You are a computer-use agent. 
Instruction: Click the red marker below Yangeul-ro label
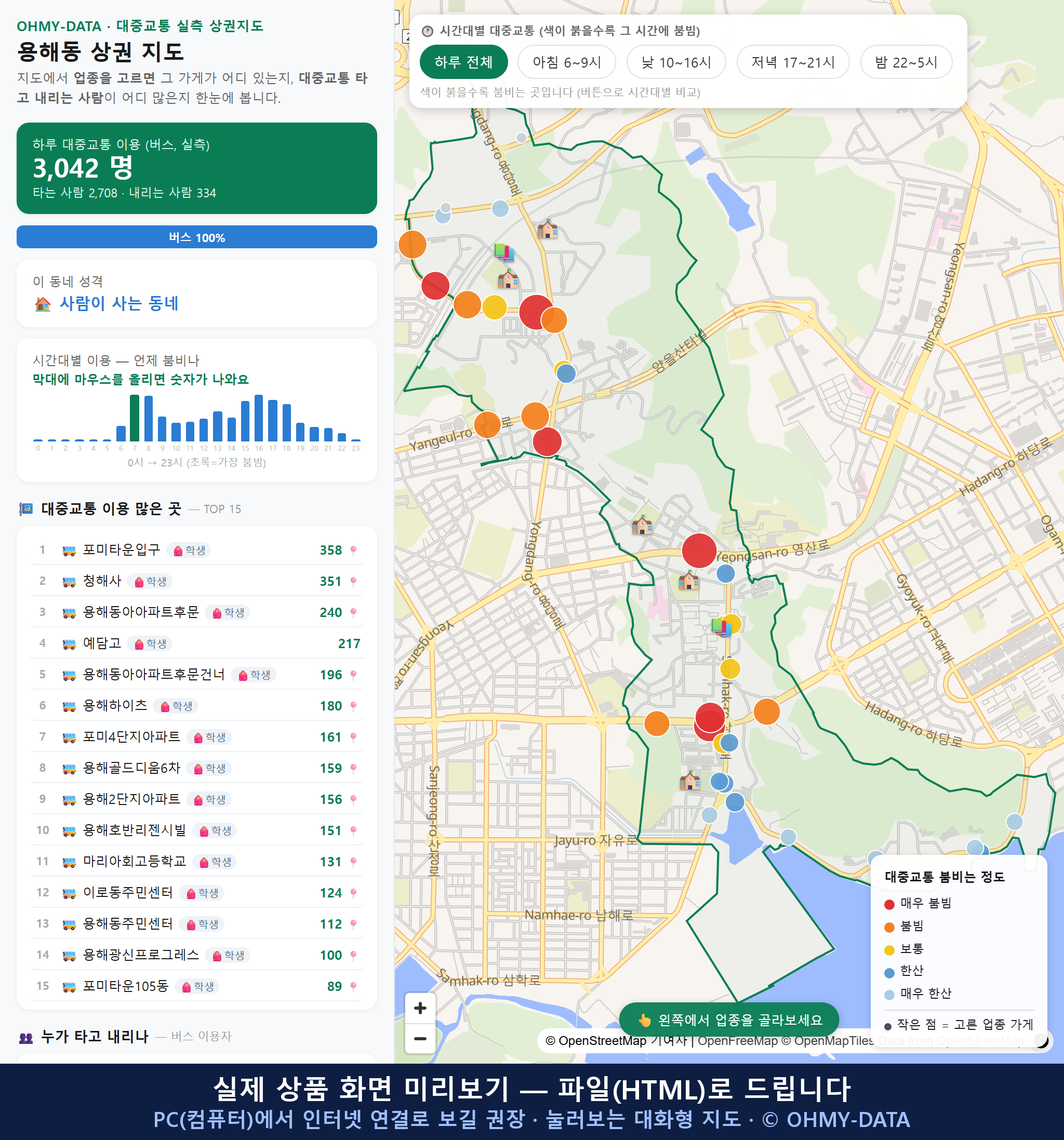pyautogui.click(x=547, y=442)
